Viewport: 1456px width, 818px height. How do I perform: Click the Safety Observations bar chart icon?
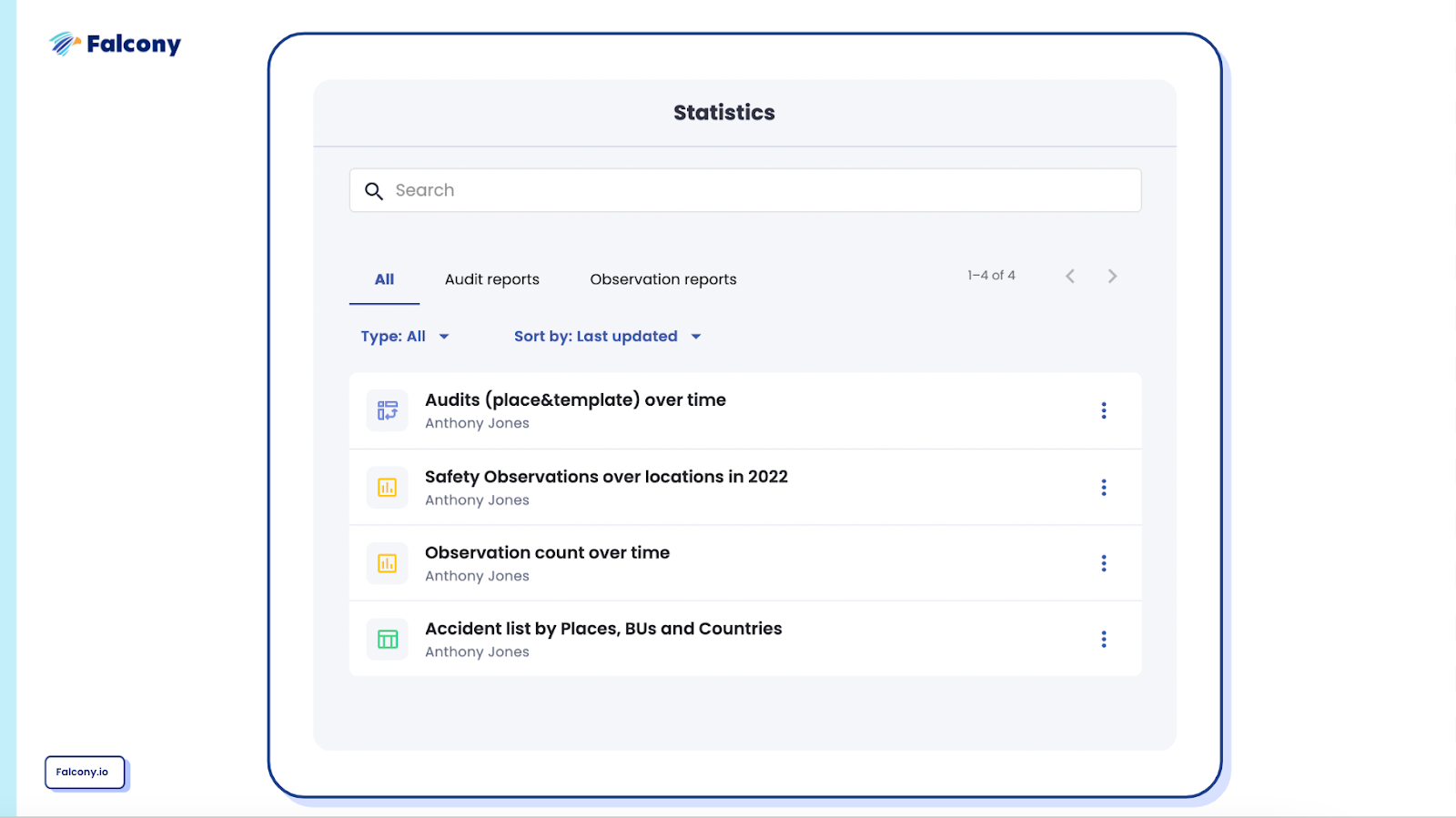pos(388,488)
